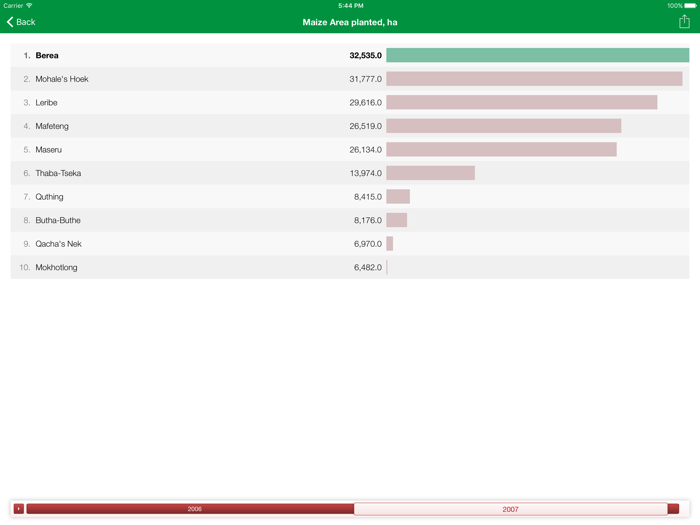
Task: Tap the Wi-Fi icon in status bar
Action: point(29,5)
